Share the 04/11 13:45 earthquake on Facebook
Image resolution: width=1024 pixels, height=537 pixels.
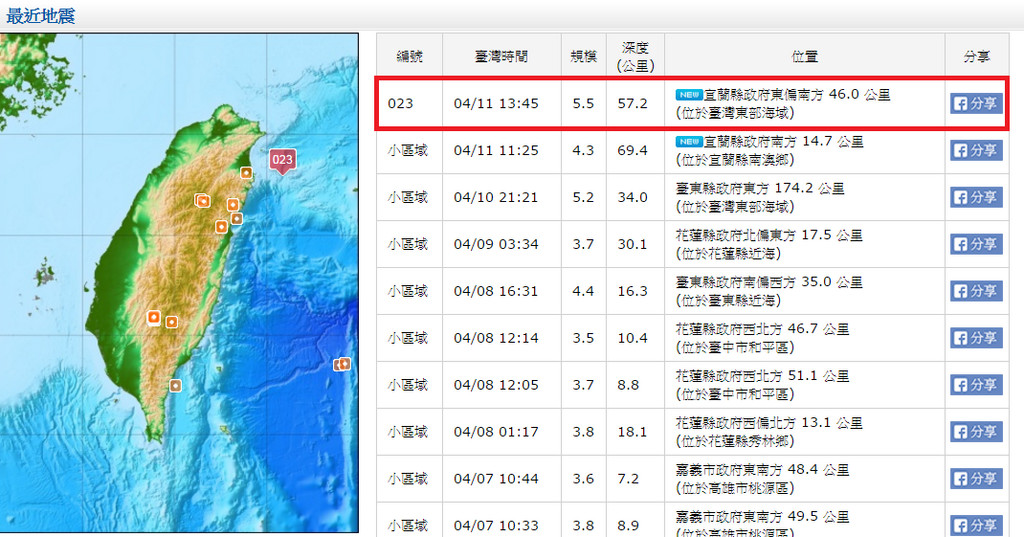(975, 103)
